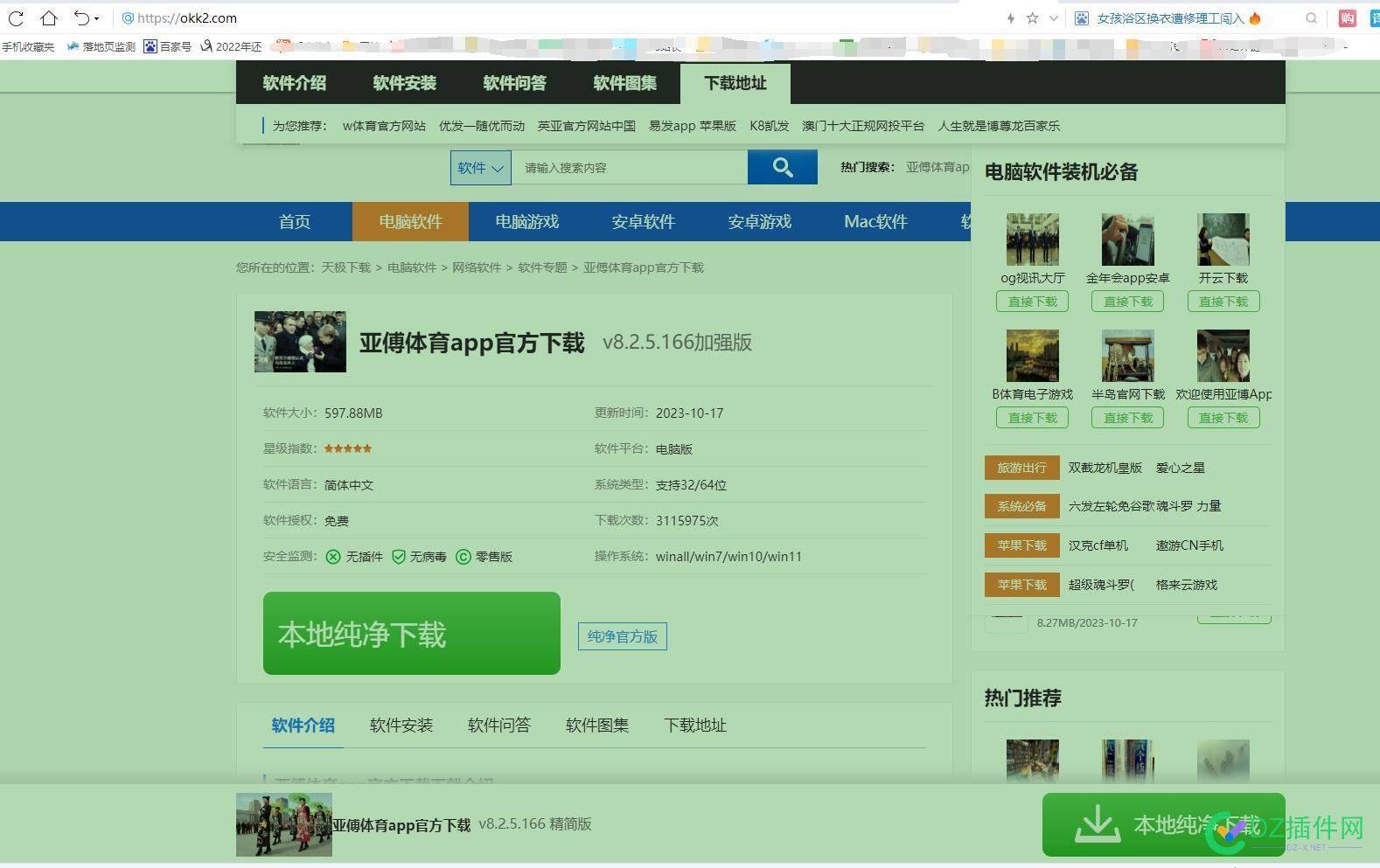
Task: Switch to lower 软件安装 tab
Action: point(401,726)
